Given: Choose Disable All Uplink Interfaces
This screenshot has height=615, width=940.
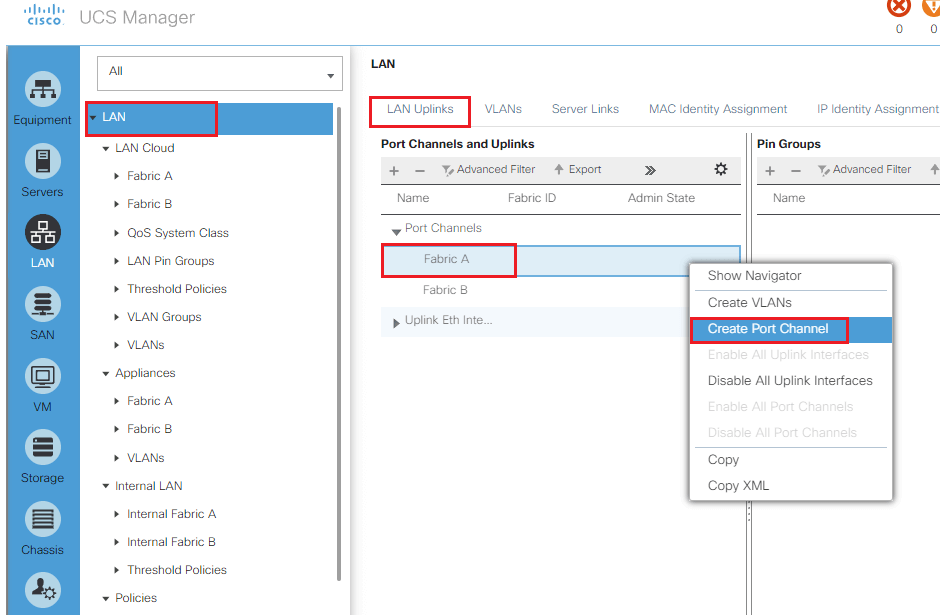Looking at the screenshot, I should click(x=791, y=381).
